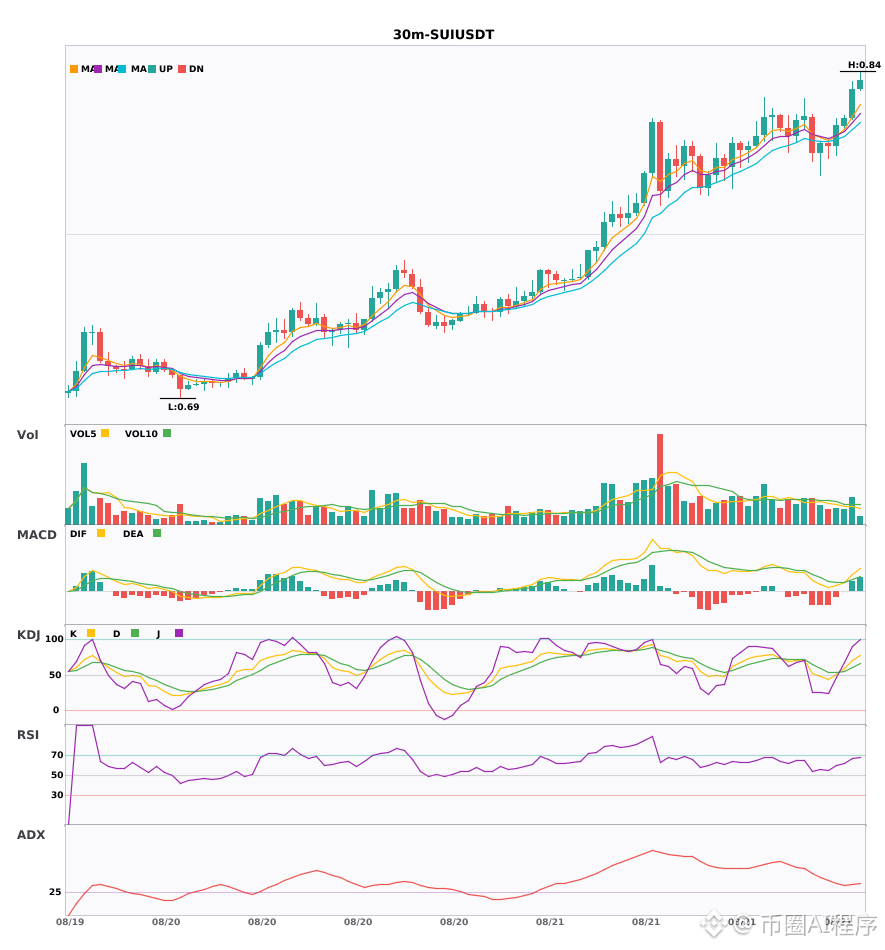Click the DEA legend text
The width and height of the screenshot is (885, 950).
(133, 534)
